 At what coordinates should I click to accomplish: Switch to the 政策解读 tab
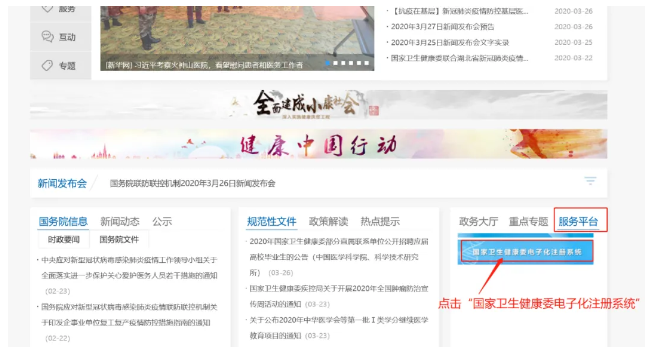tap(328, 221)
